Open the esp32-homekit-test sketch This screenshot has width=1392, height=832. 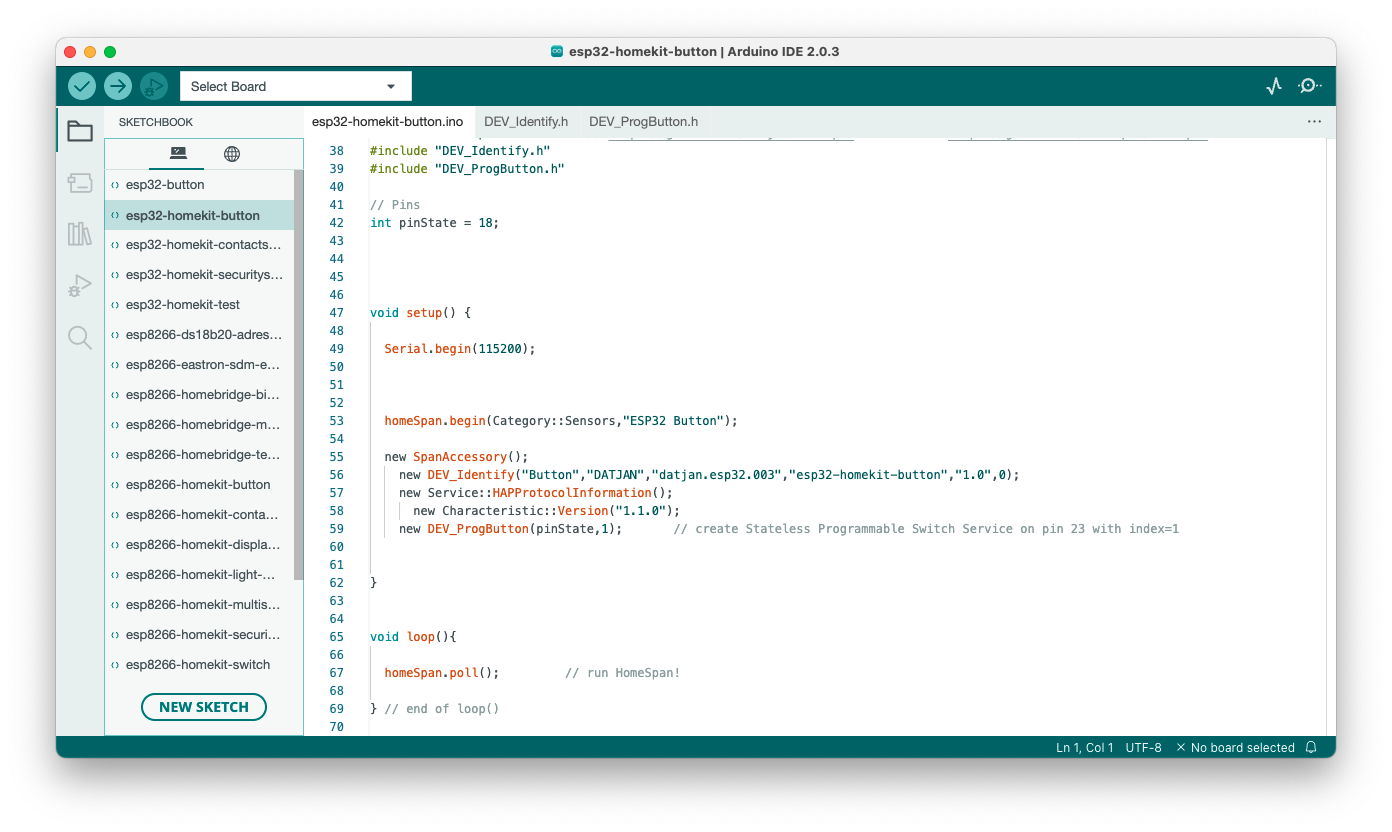point(183,304)
